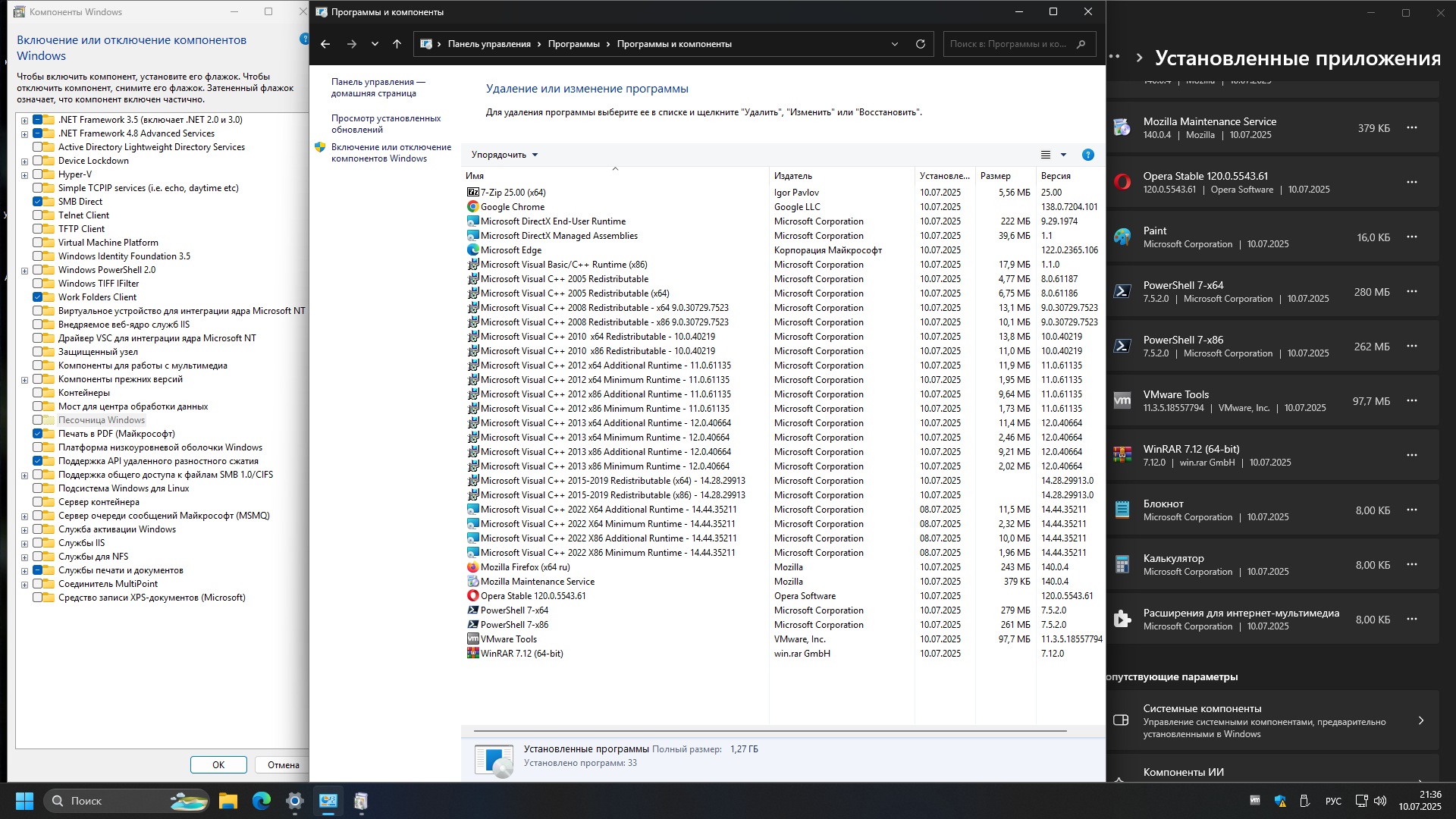Open the address bar history dropdown

895,44
